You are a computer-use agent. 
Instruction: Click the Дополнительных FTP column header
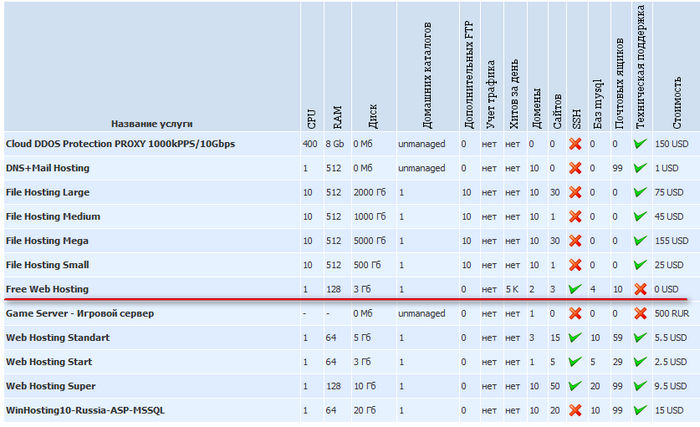[x=469, y=75]
